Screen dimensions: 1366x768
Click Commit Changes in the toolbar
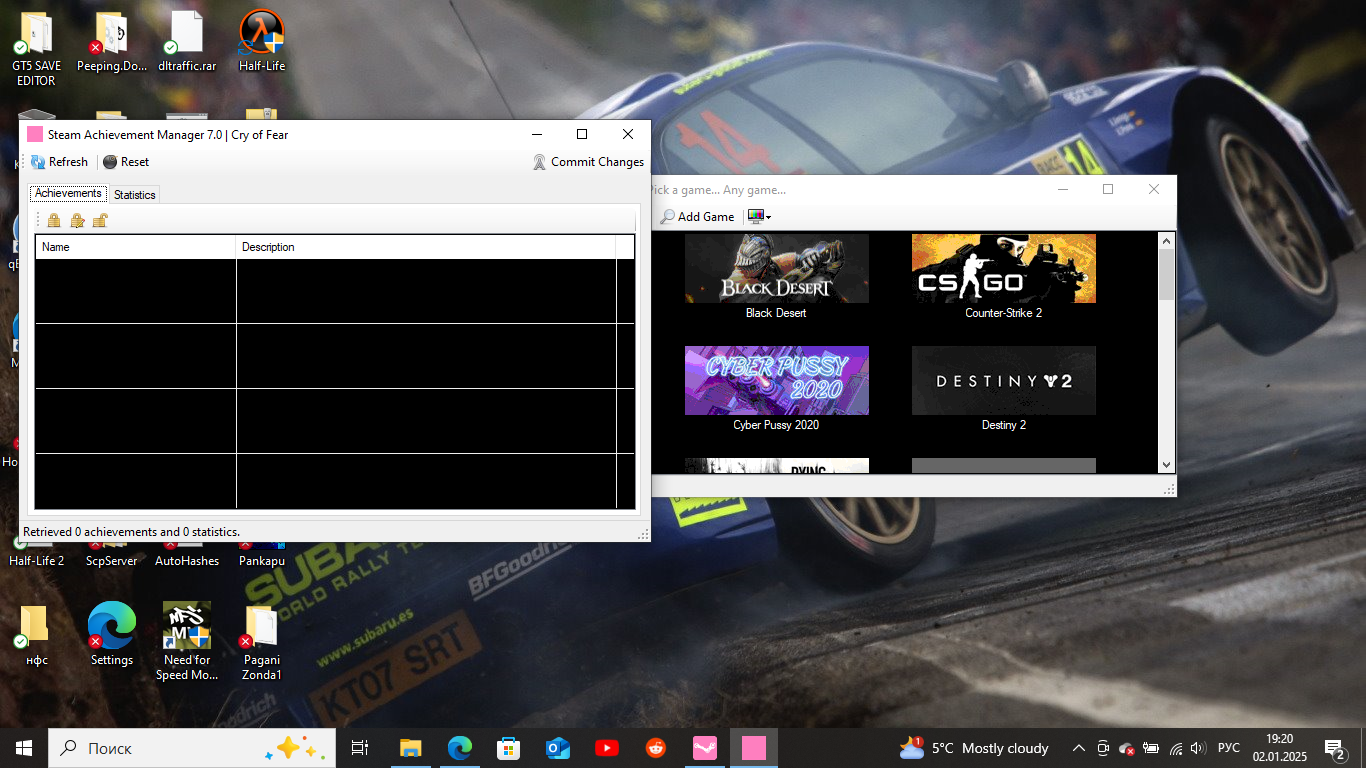tap(588, 162)
